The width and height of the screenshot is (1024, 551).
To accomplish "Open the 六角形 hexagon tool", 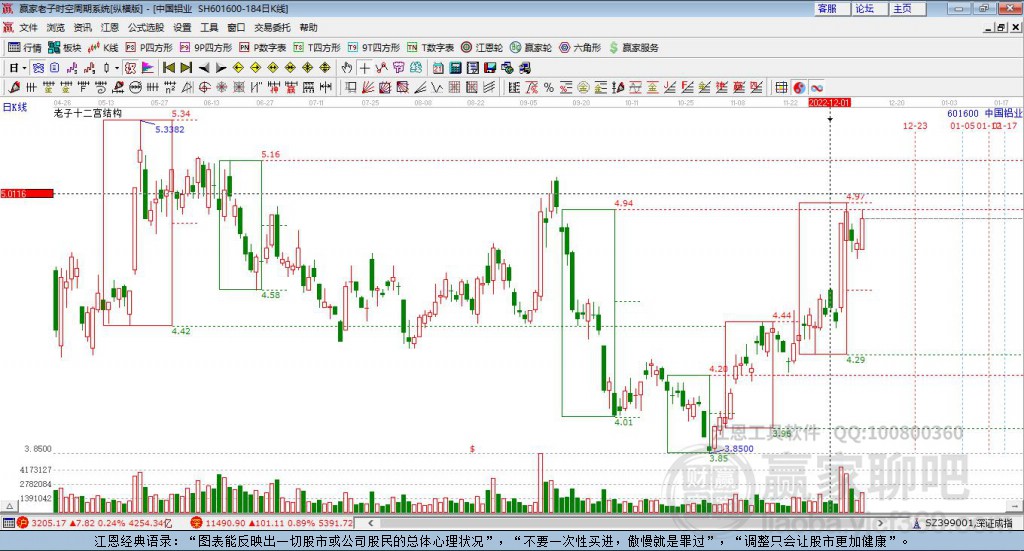I will [580, 48].
